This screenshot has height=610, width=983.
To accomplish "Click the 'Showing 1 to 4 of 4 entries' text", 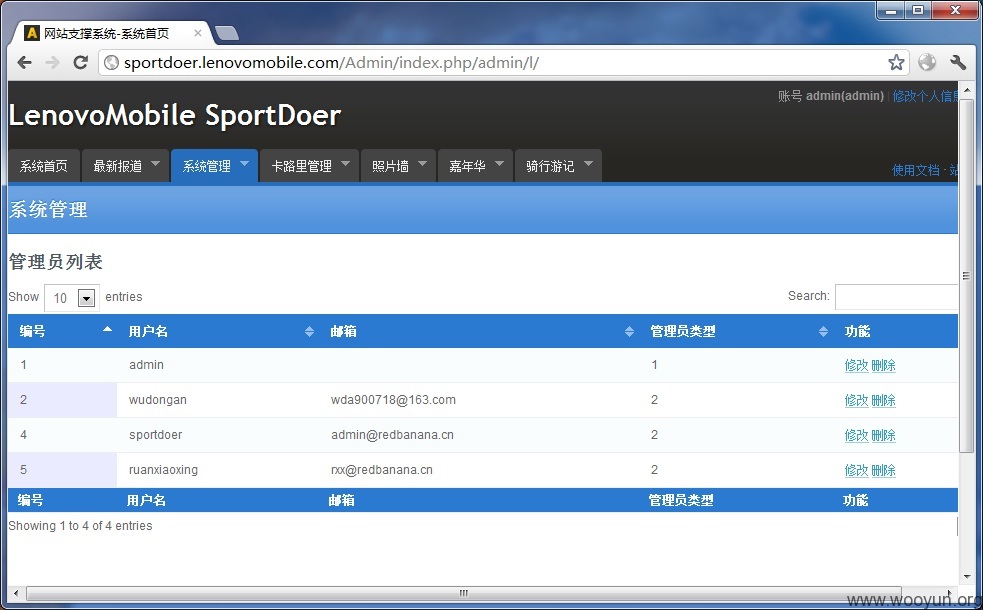I will point(80,526).
